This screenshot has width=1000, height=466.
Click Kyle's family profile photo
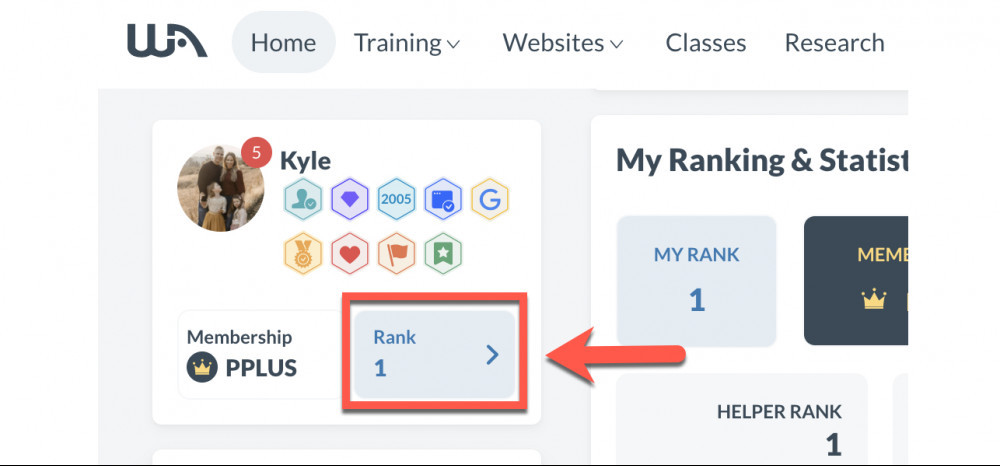pyautogui.click(x=220, y=189)
